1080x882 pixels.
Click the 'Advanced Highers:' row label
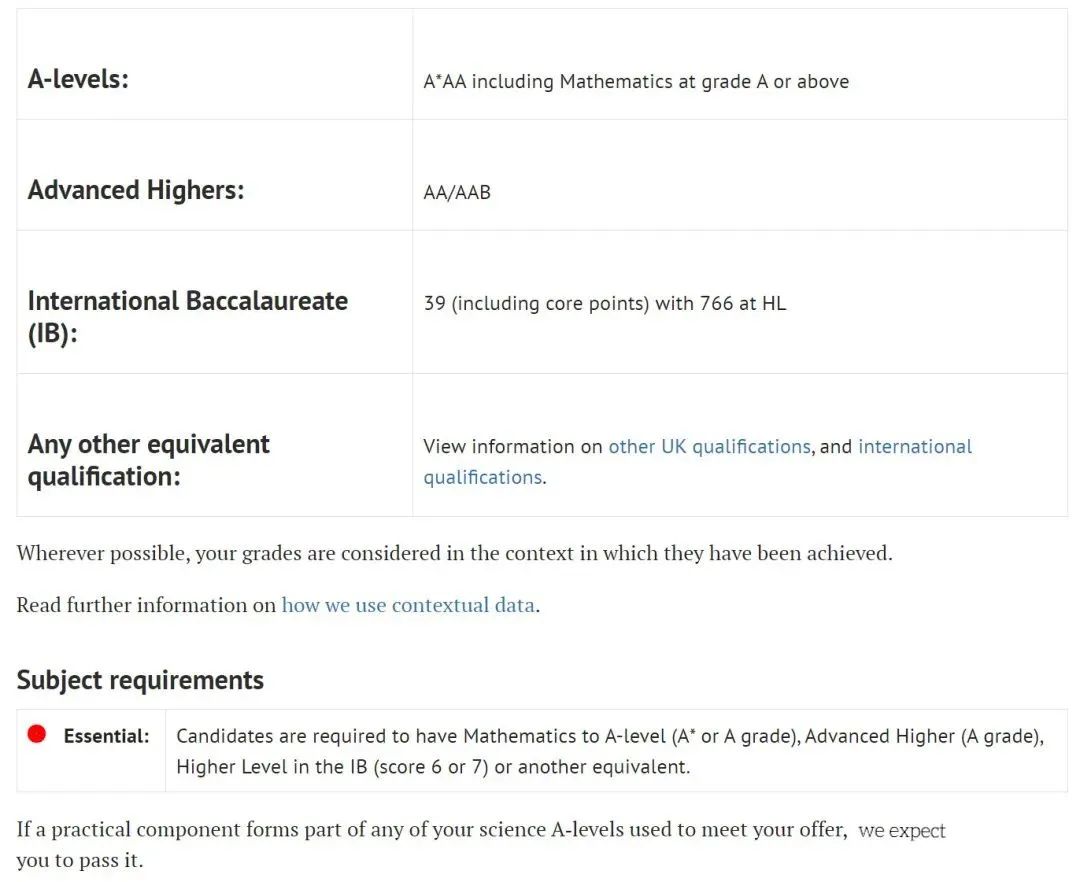click(136, 190)
